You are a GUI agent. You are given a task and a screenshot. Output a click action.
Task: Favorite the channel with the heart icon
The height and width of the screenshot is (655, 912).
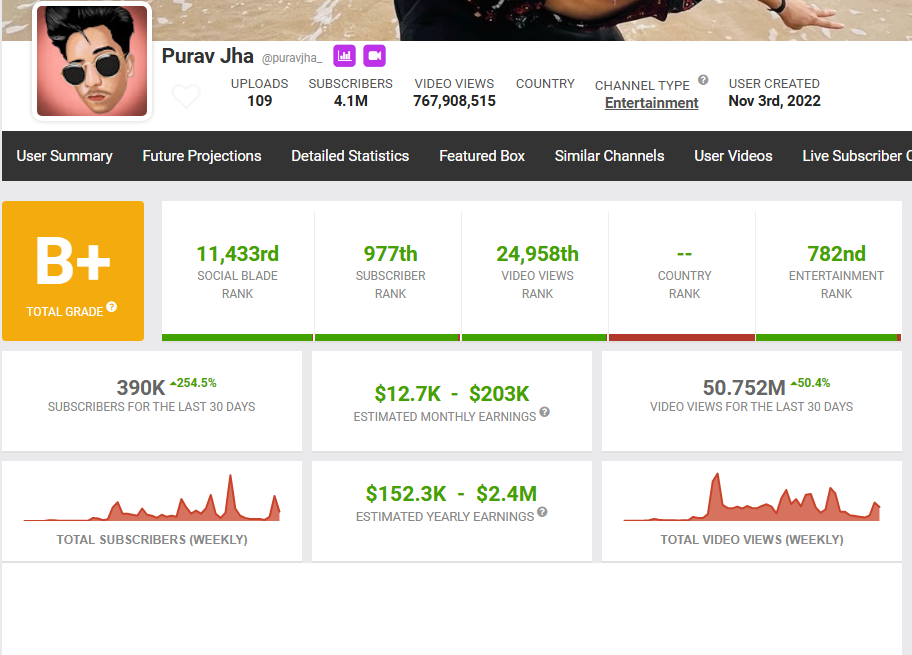coord(186,96)
